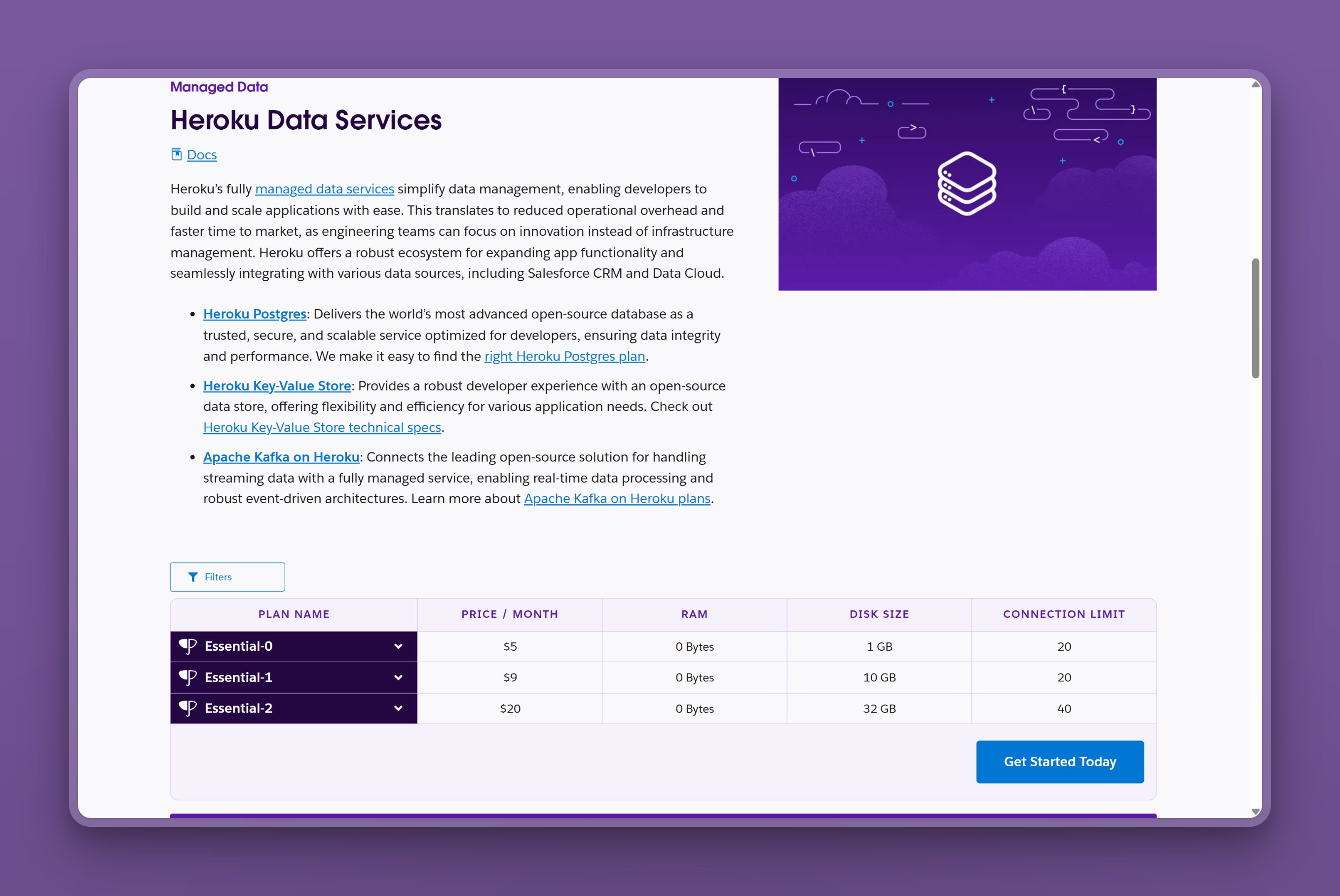
Task: Follow the Heroku Key-Value Store bold link
Action: click(x=277, y=386)
